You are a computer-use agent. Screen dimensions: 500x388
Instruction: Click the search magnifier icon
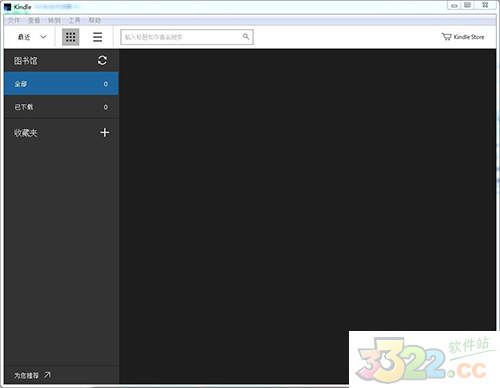click(246, 36)
